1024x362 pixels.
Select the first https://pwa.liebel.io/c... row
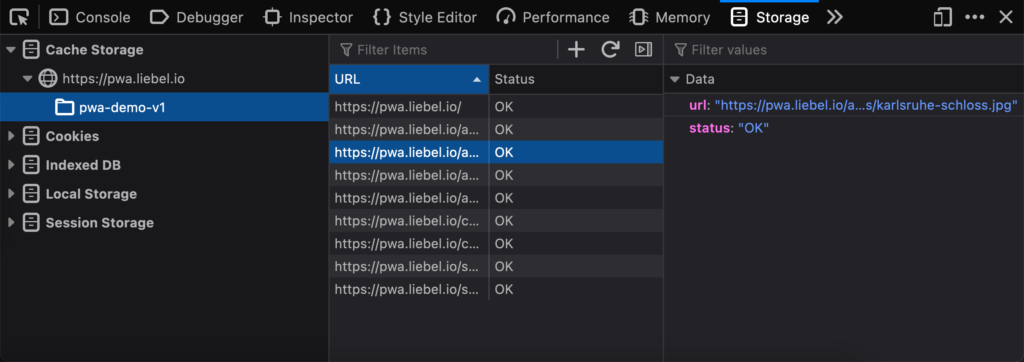[496, 221]
